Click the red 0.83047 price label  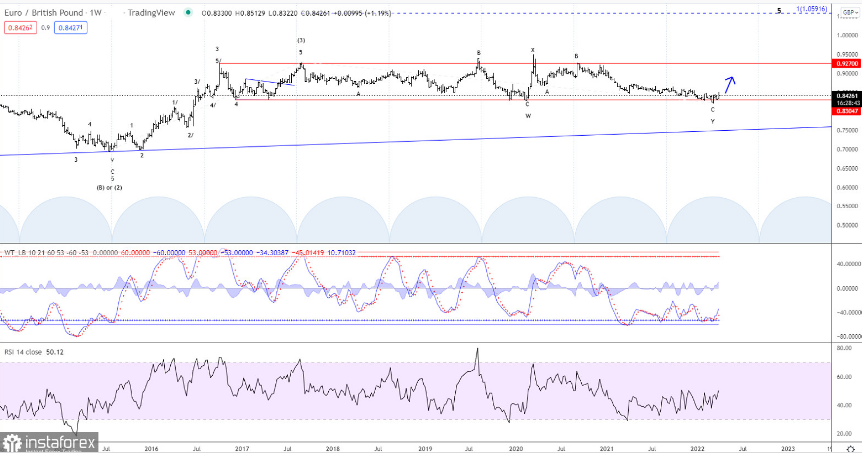click(847, 111)
